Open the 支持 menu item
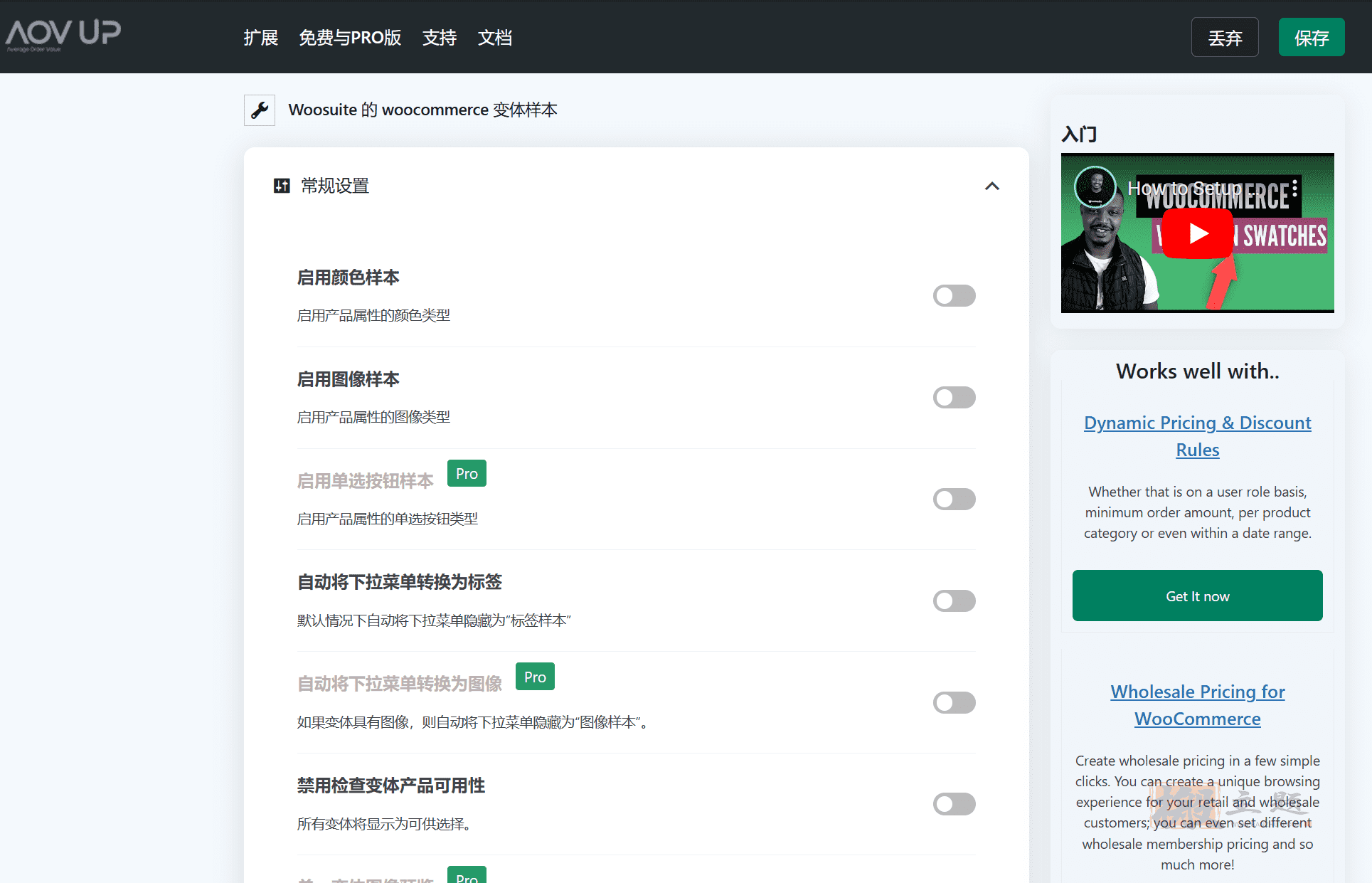This screenshot has width=1372, height=883. [x=440, y=38]
